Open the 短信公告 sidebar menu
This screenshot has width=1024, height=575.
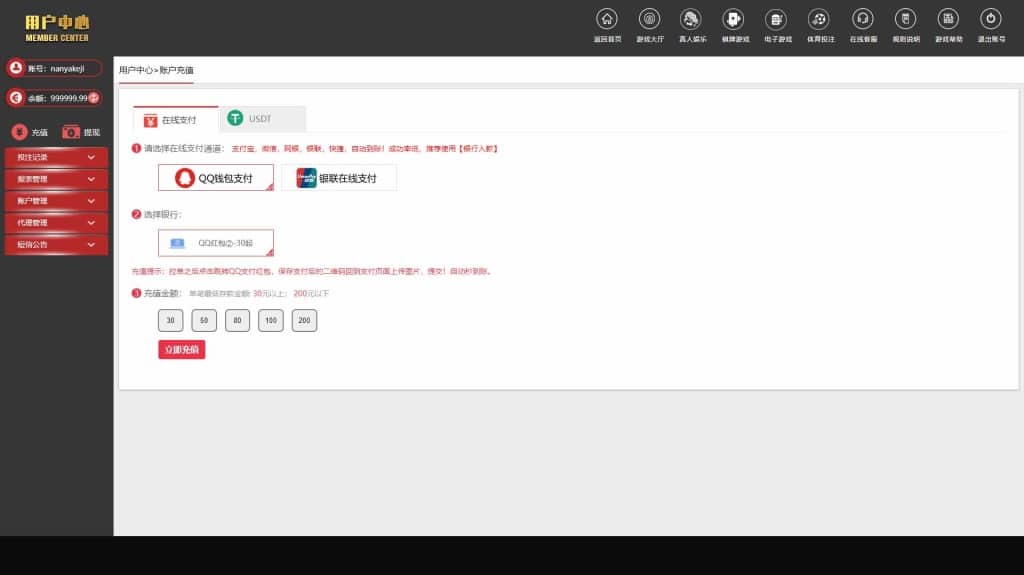click(56, 244)
